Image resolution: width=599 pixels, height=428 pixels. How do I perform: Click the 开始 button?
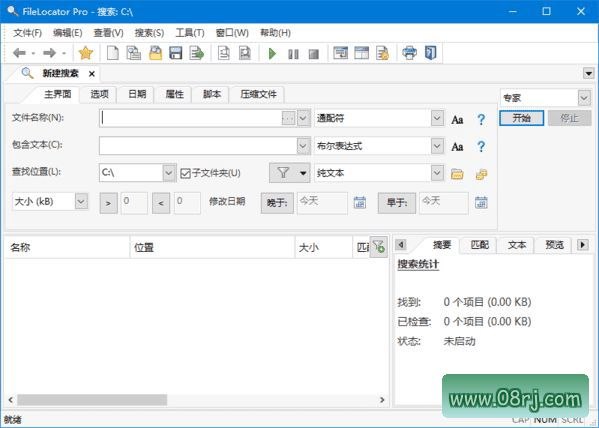point(521,118)
